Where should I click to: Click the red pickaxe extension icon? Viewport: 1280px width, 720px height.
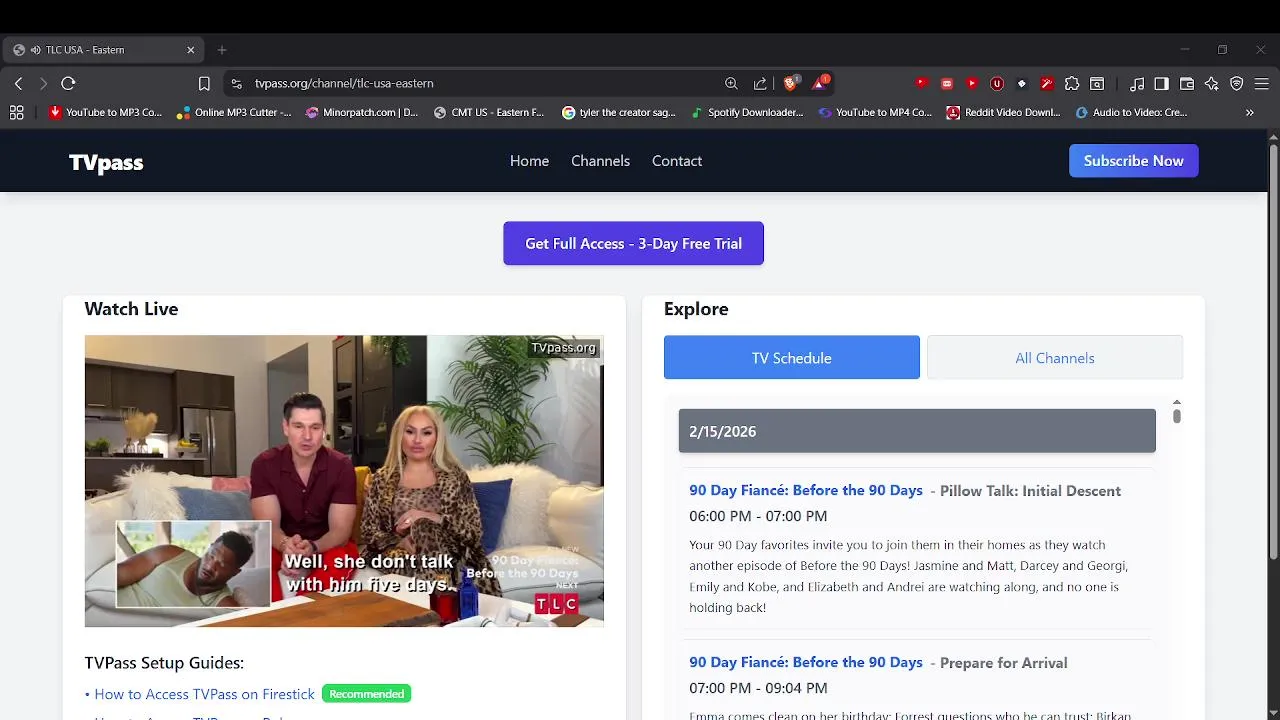[x=1047, y=84]
